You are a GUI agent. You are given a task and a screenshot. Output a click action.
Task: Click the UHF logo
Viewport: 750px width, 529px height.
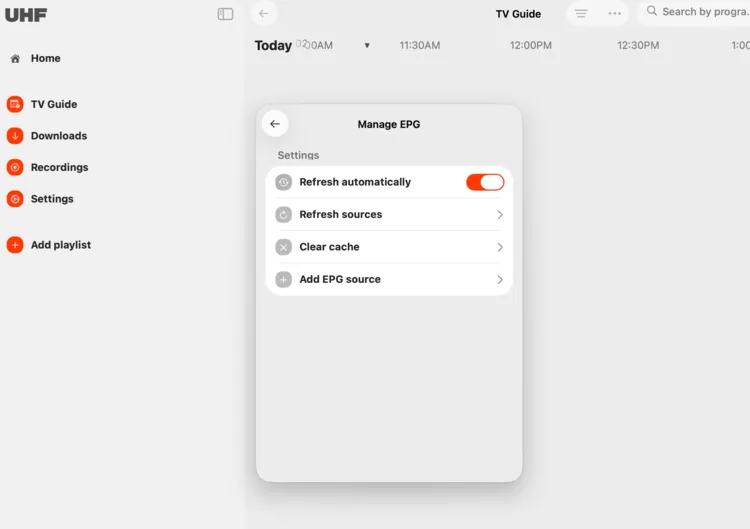[26, 15]
